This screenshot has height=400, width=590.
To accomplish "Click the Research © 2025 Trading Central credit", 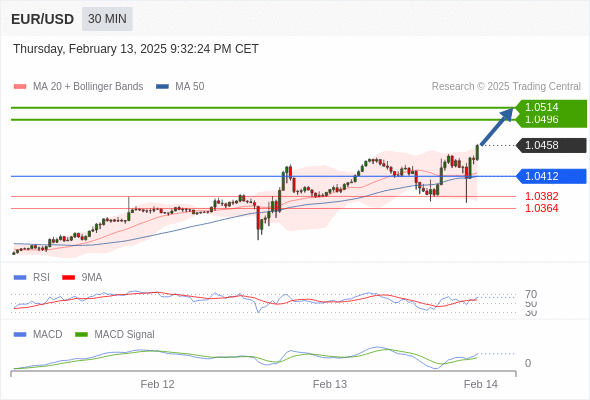I will tap(506, 87).
